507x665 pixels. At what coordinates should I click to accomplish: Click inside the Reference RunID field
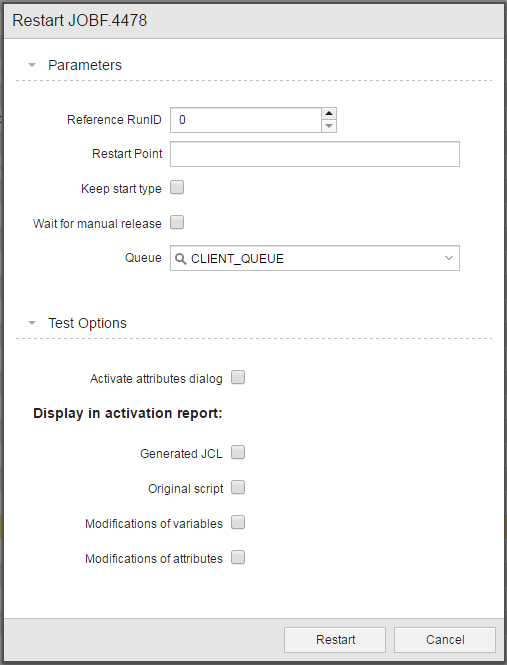246,120
